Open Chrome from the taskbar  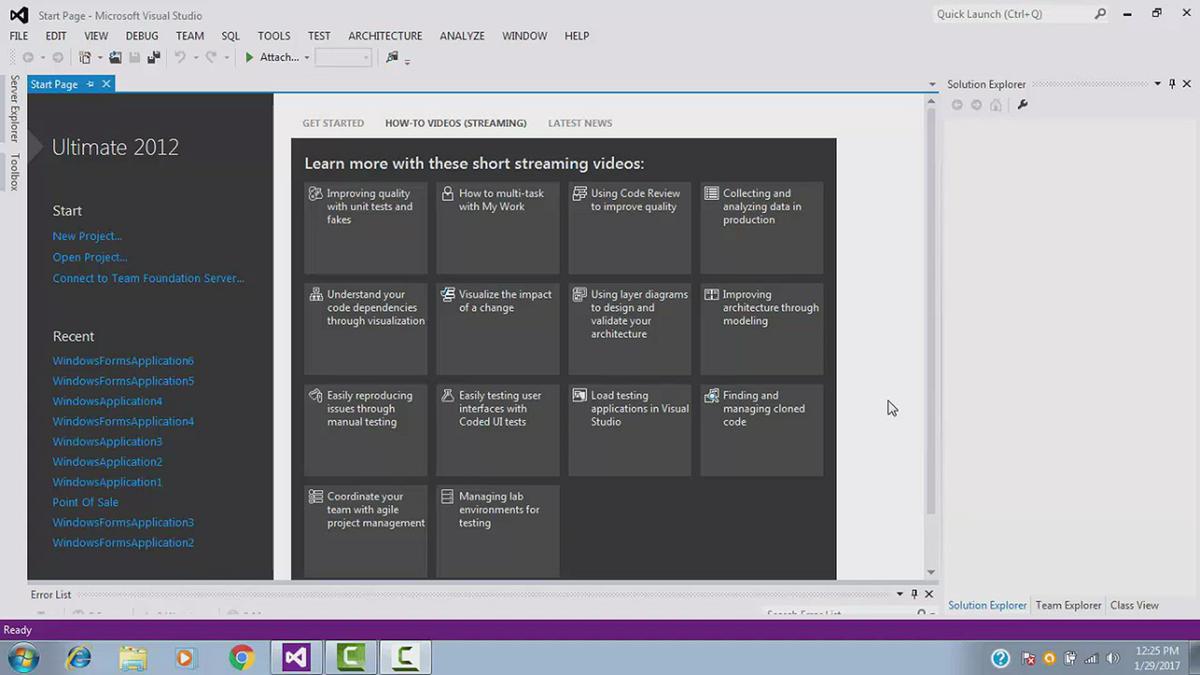(241, 657)
